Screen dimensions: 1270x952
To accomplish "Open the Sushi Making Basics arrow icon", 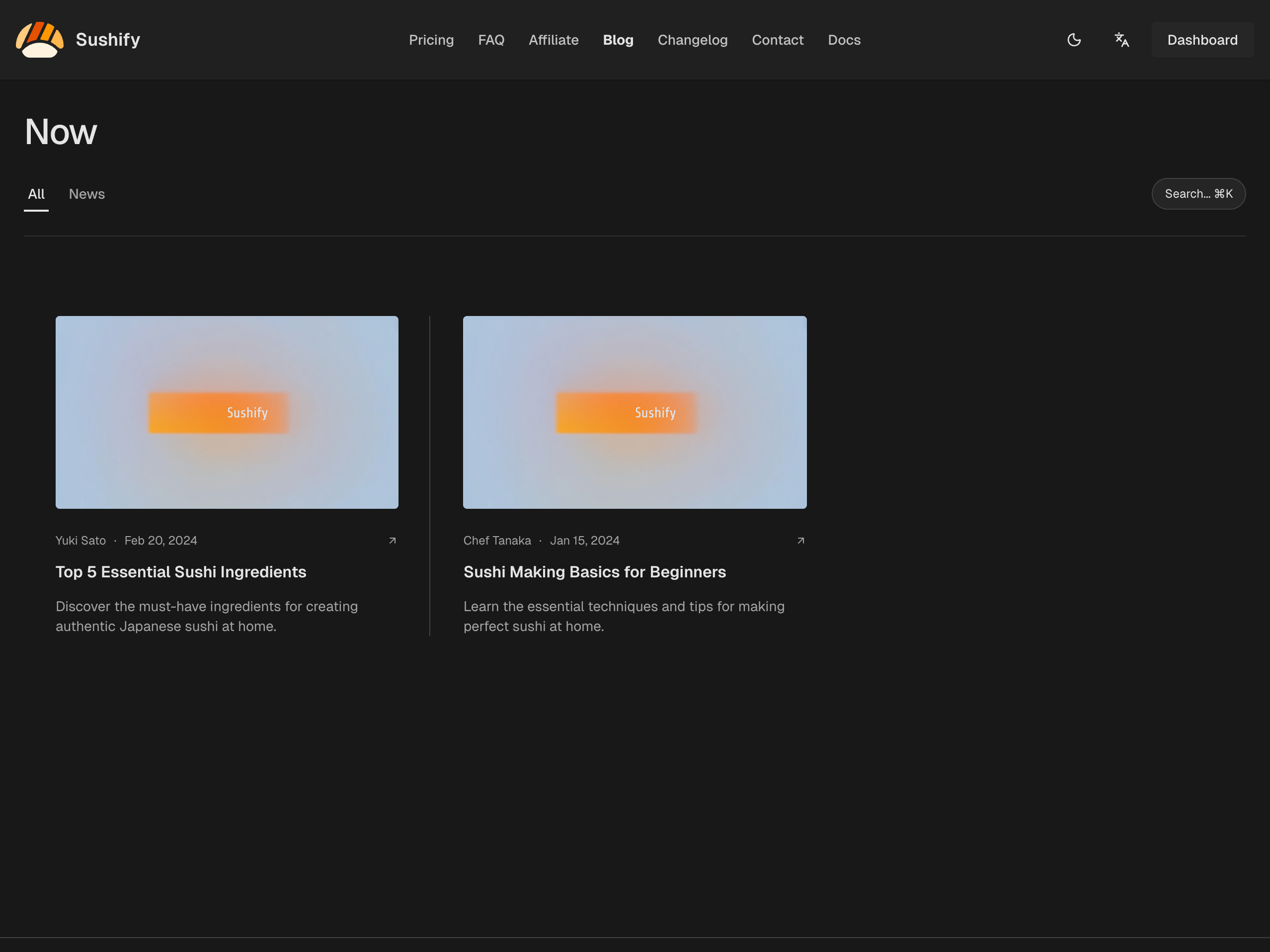I will 800,540.
